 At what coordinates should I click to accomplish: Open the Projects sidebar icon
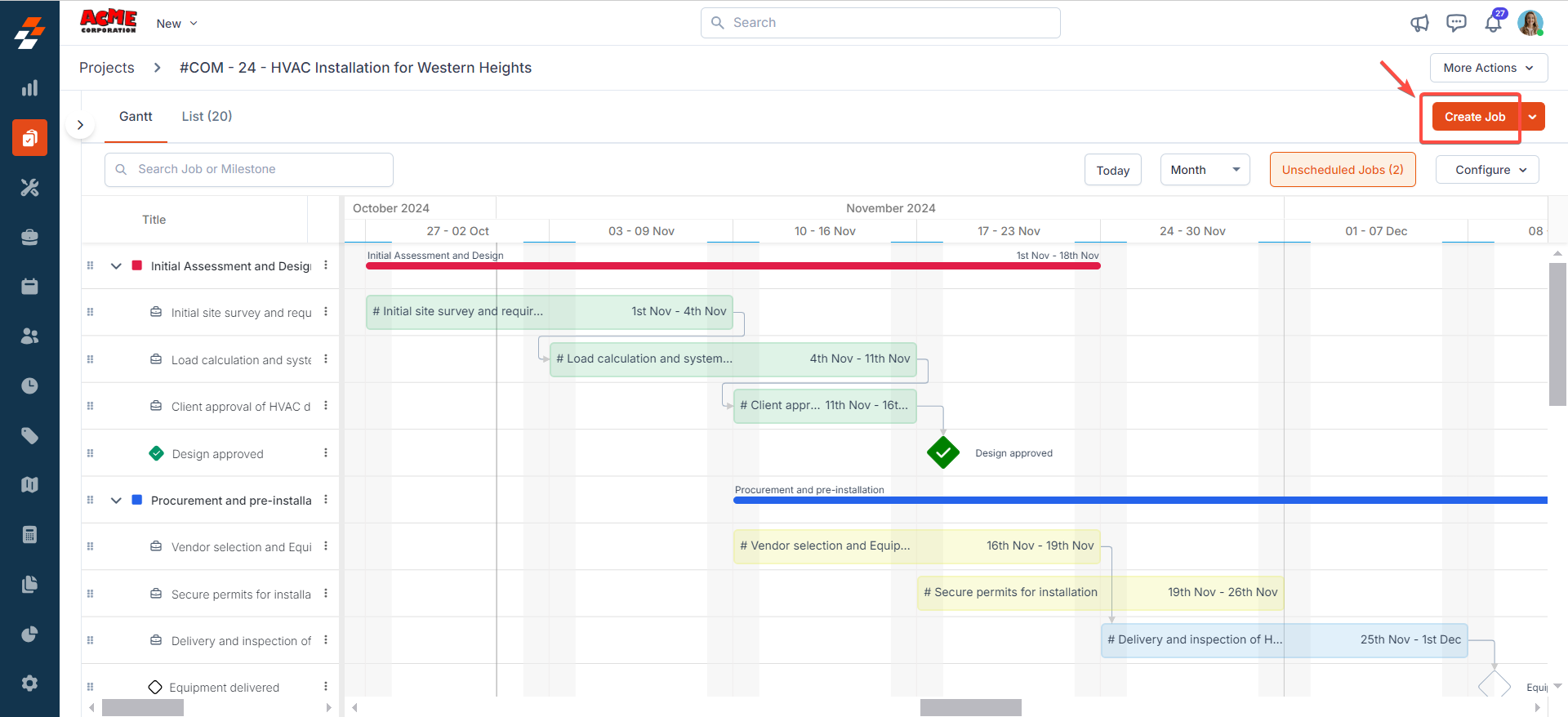(29, 137)
